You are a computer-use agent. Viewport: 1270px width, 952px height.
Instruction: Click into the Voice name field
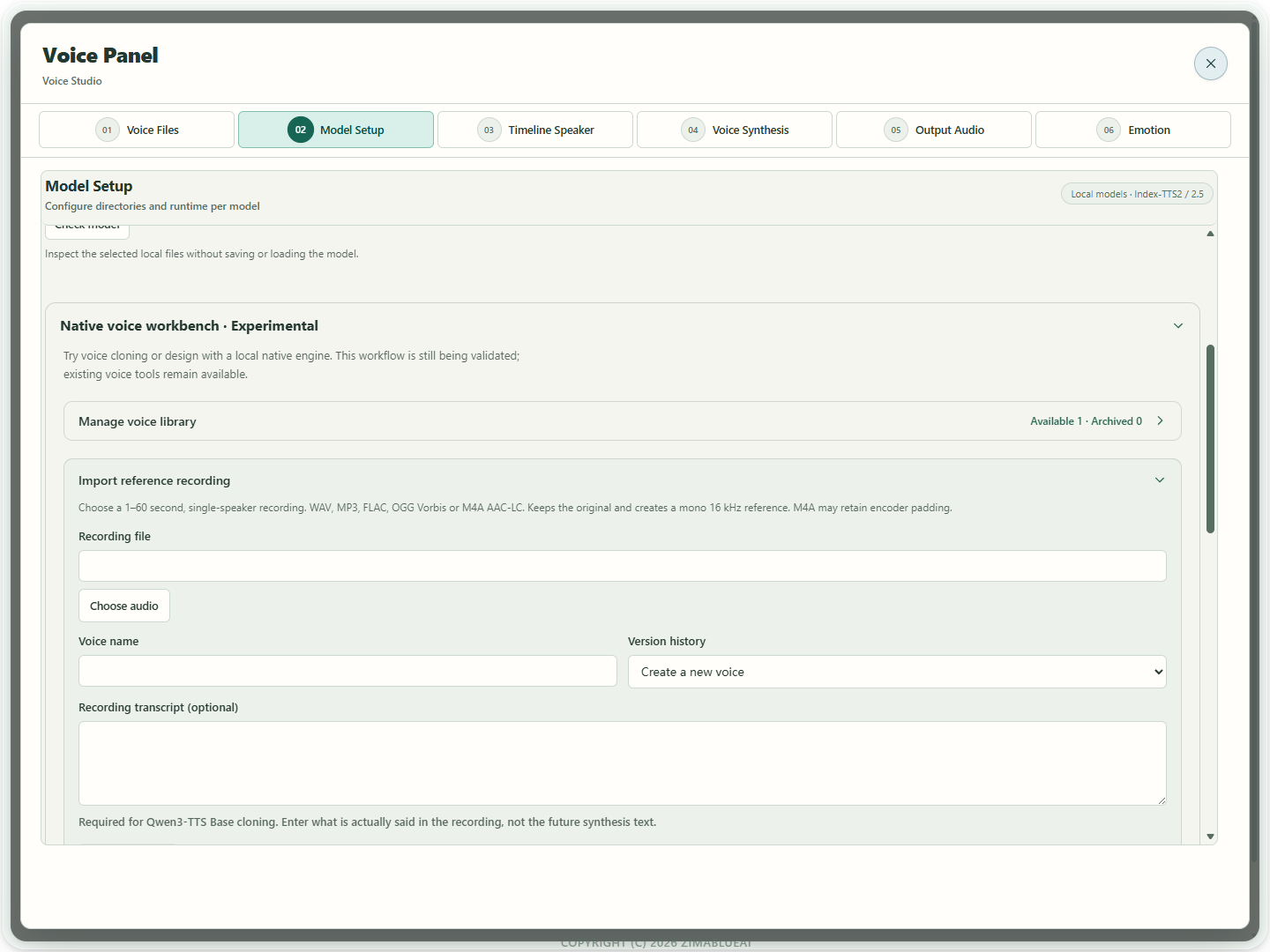tap(347, 671)
